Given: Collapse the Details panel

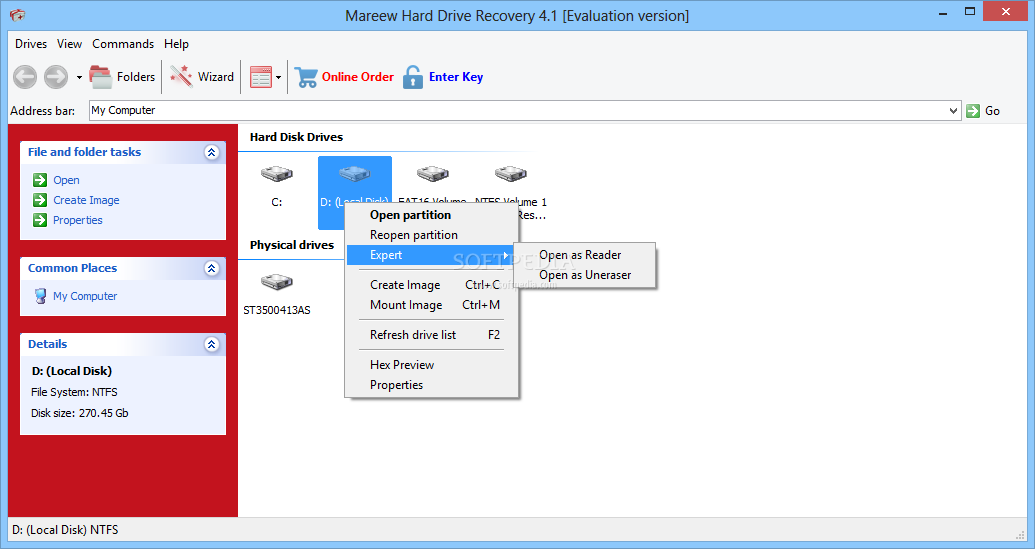Looking at the screenshot, I should tap(211, 344).
